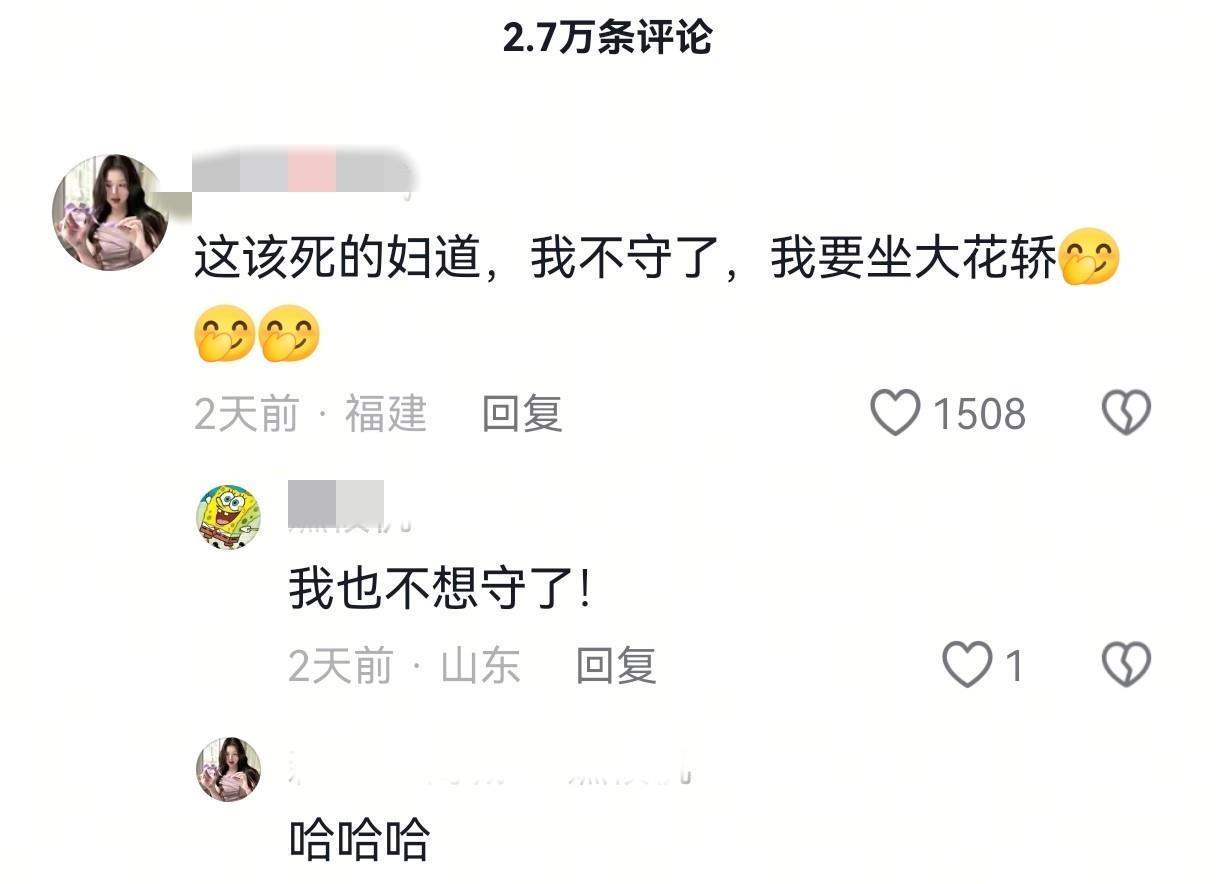Open small girl avatar beside "哈哈哈"
Screen dimensions: 1216x884
(228, 769)
